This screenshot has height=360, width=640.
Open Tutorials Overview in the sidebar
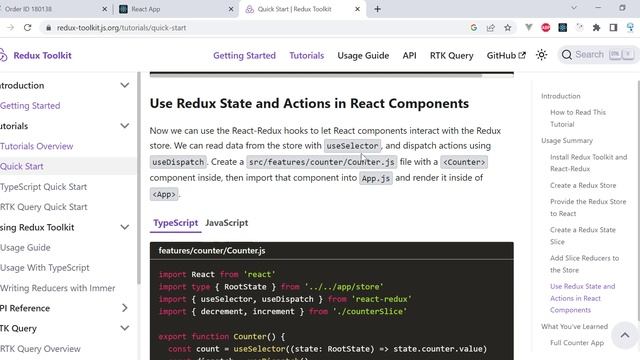(x=37, y=146)
